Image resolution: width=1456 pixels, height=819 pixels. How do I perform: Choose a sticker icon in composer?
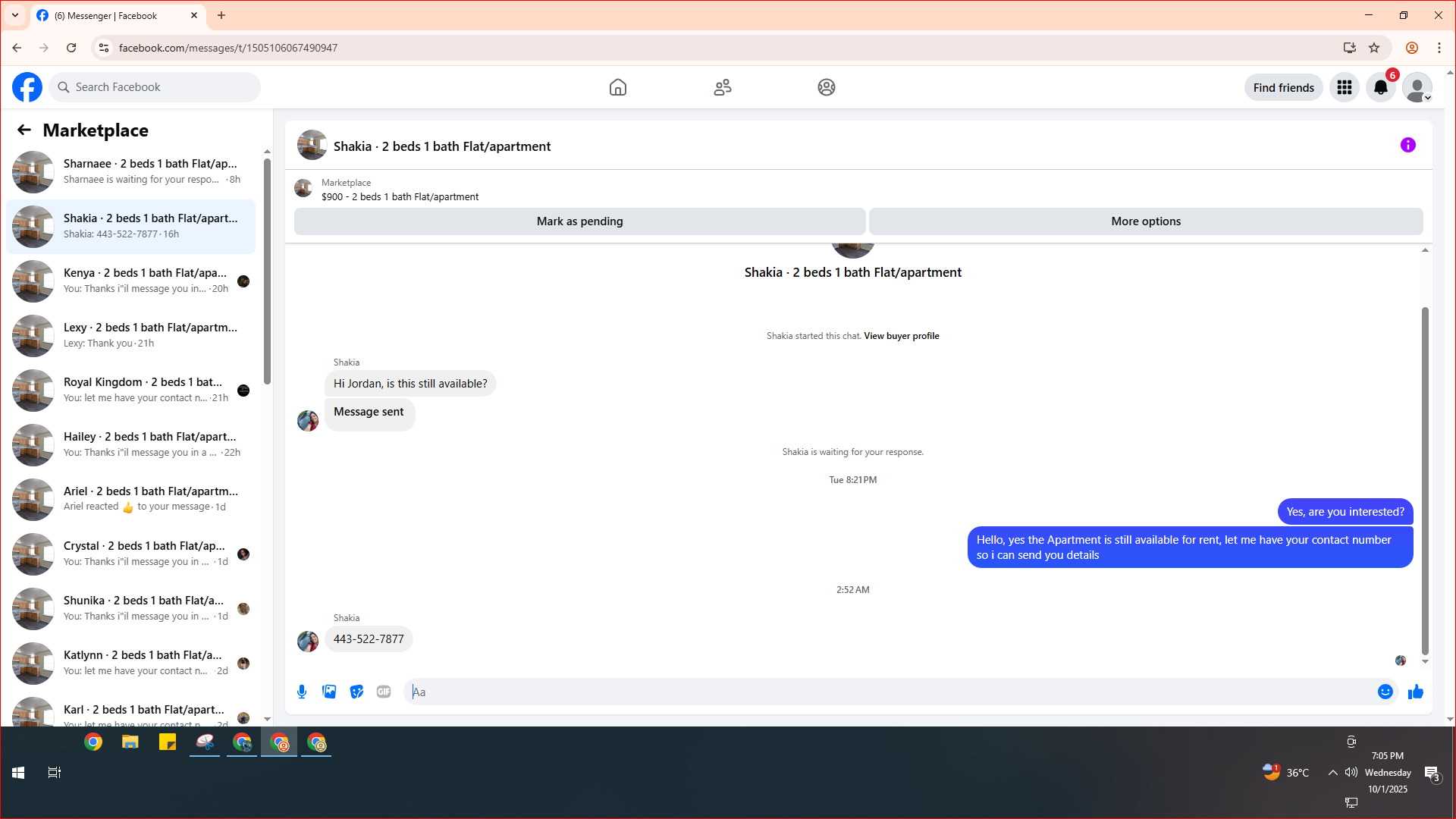(x=356, y=692)
